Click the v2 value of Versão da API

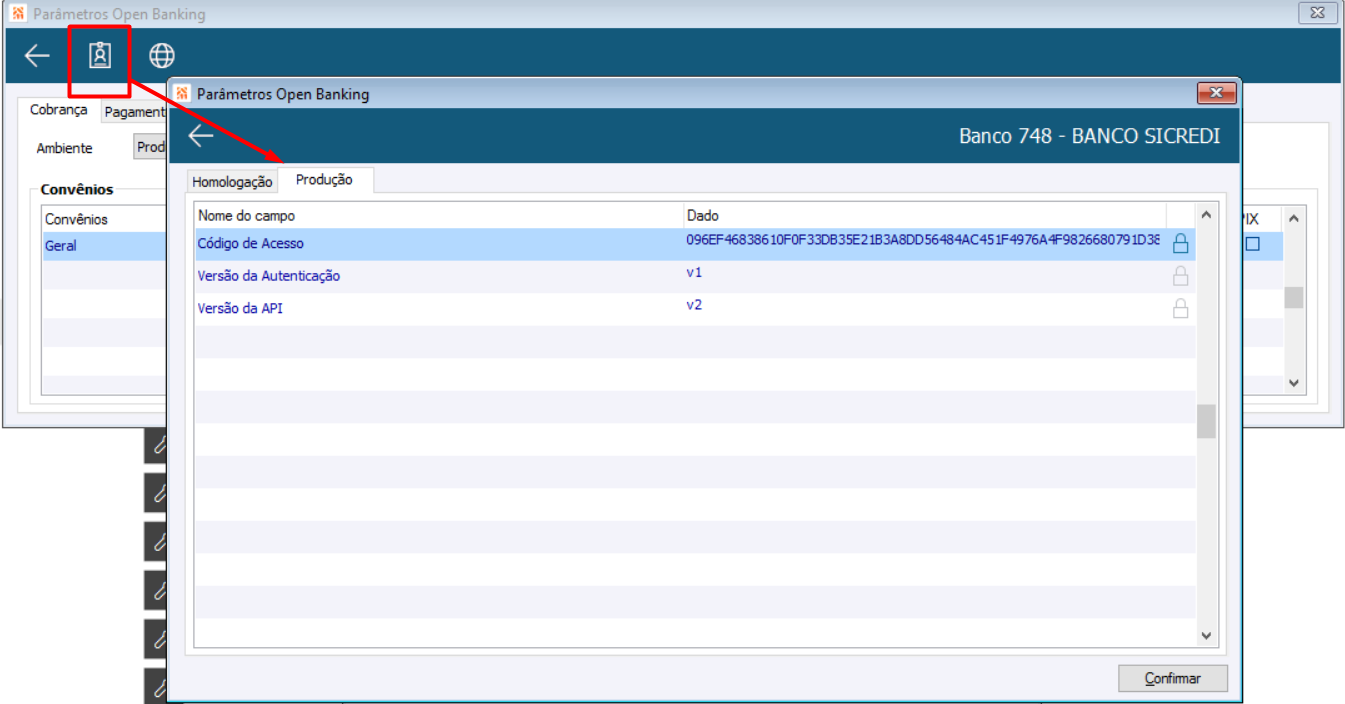coord(694,305)
